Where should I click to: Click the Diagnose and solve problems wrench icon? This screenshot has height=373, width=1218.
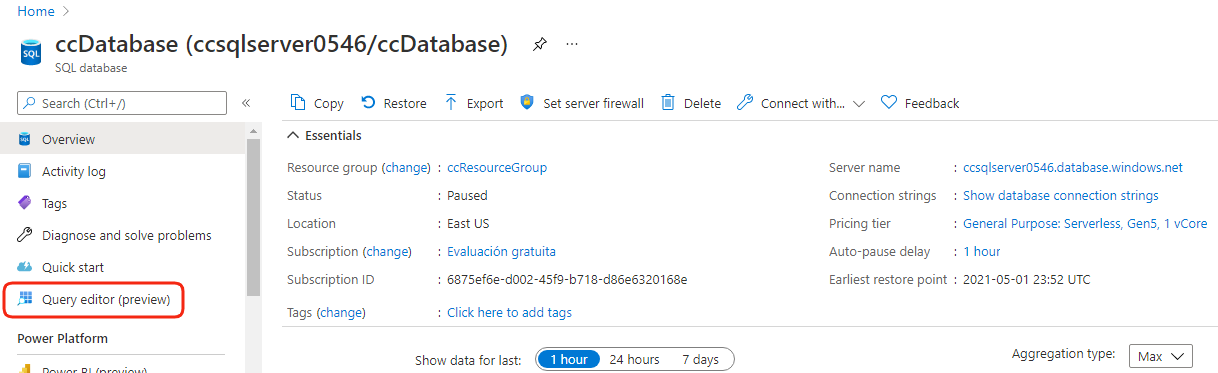pyautogui.click(x=25, y=235)
